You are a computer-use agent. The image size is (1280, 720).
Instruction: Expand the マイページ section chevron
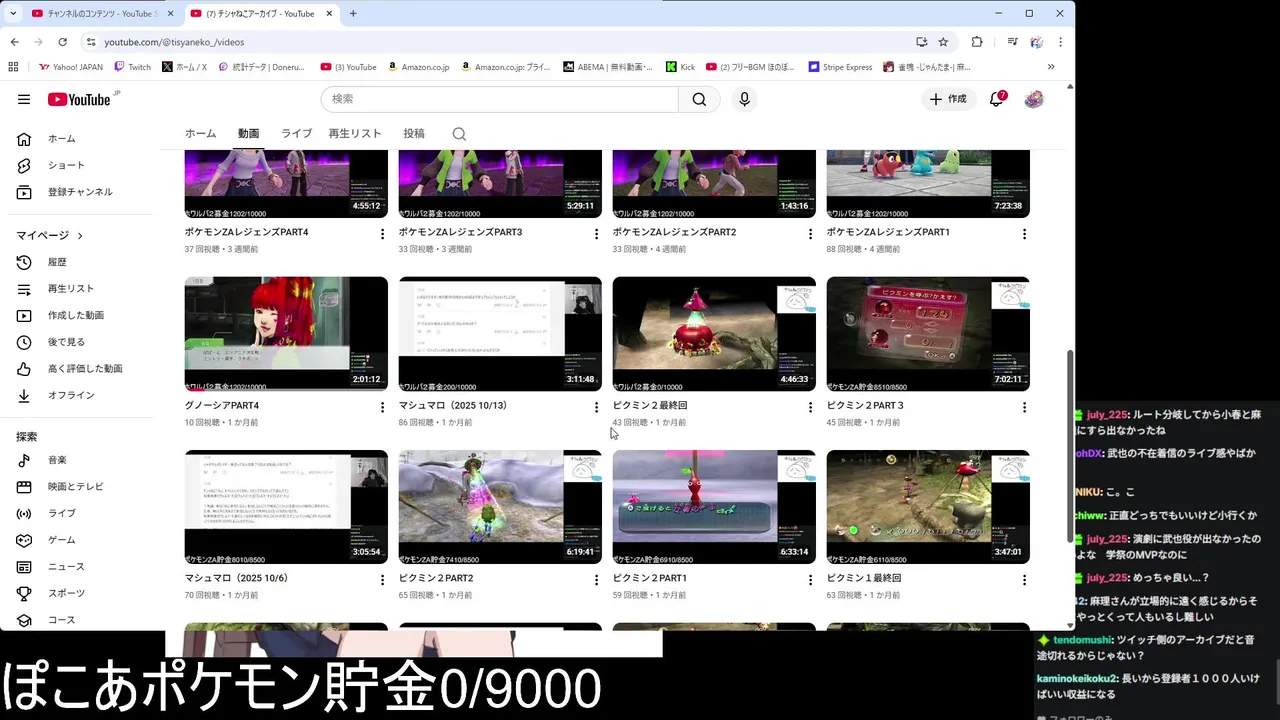[x=80, y=235]
